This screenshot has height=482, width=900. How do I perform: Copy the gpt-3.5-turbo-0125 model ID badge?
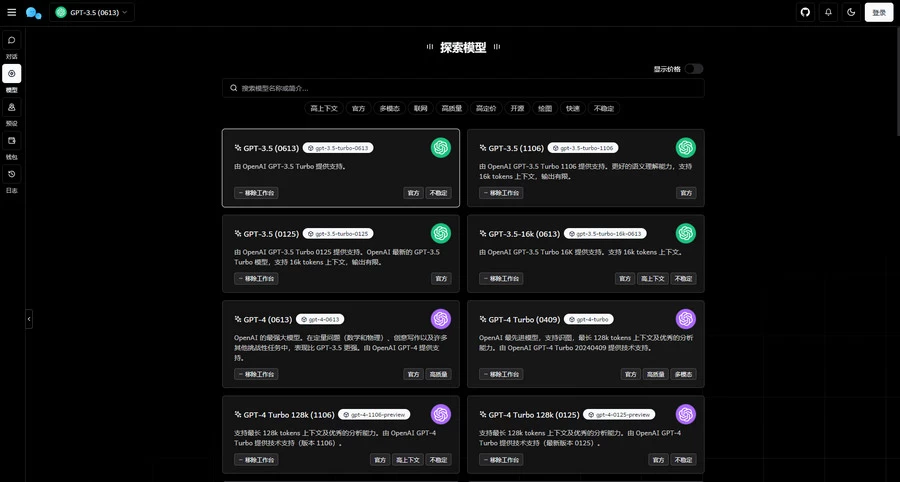338,234
